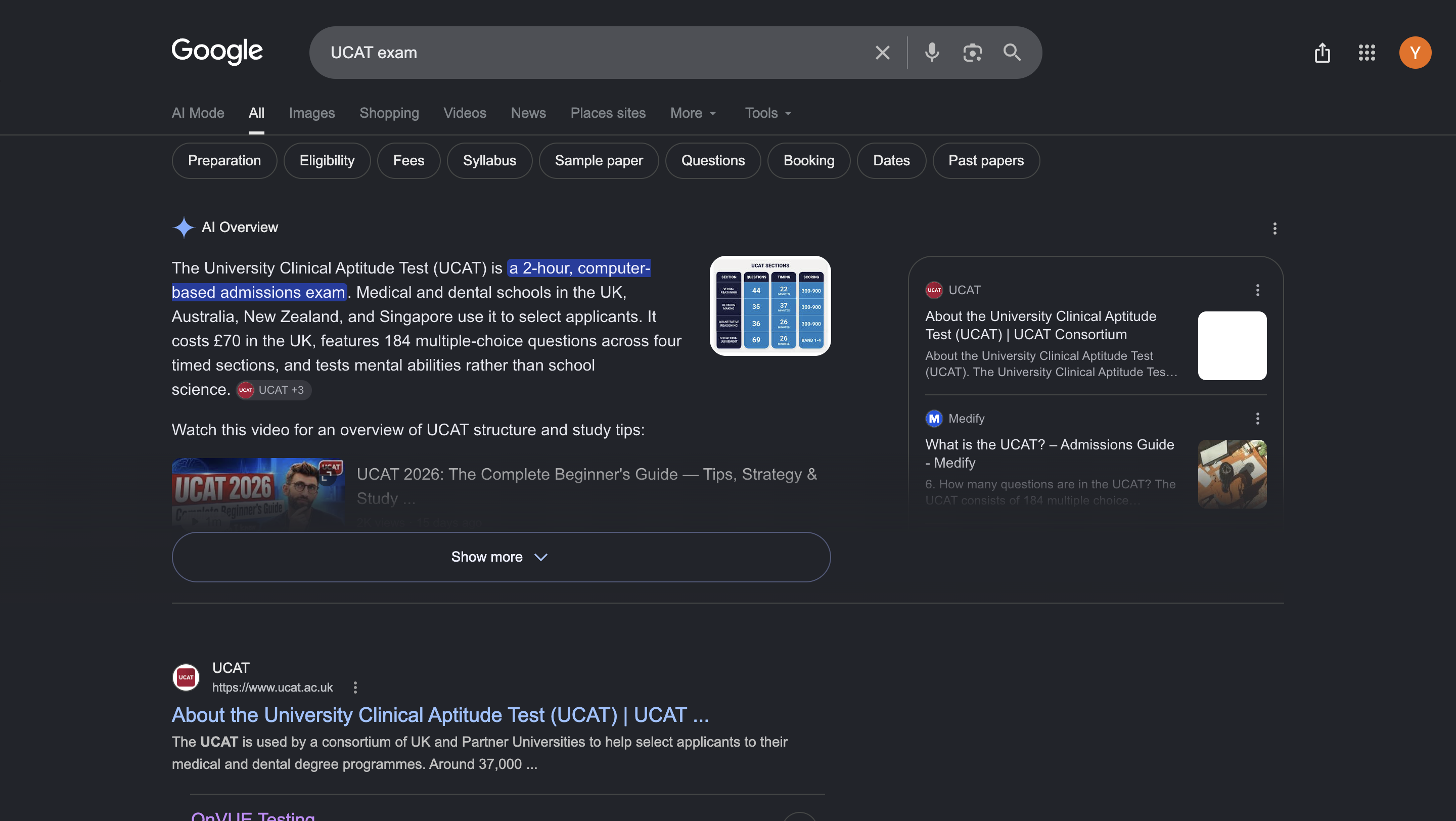The height and width of the screenshot is (821, 1456).
Task: Expand the More dropdown
Action: (x=693, y=113)
